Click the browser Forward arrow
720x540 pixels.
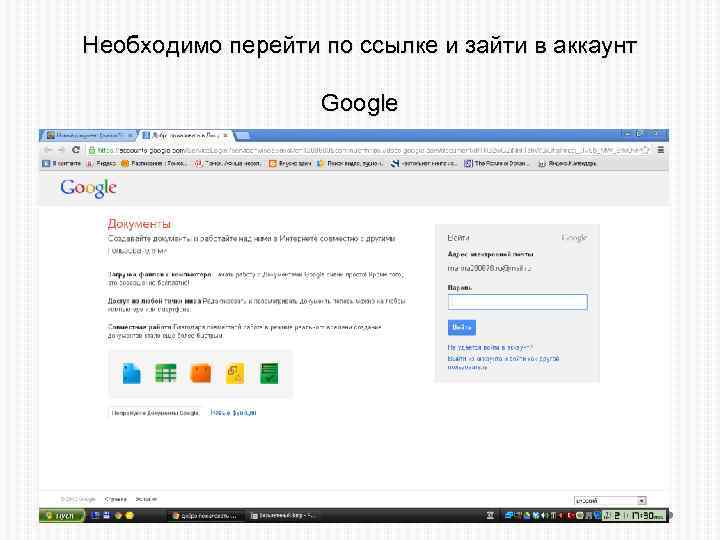coord(61,150)
